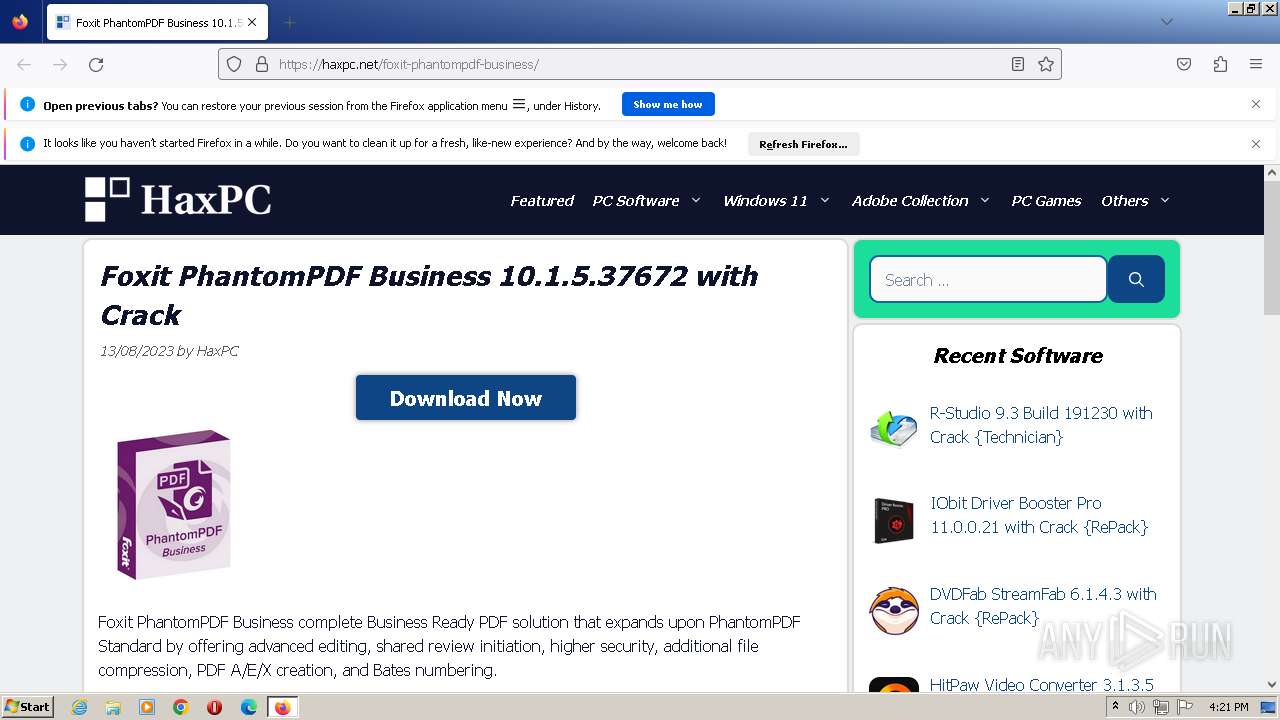The image size is (1280, 720).
Task: Reload the current page
Action: click(96, 64)
